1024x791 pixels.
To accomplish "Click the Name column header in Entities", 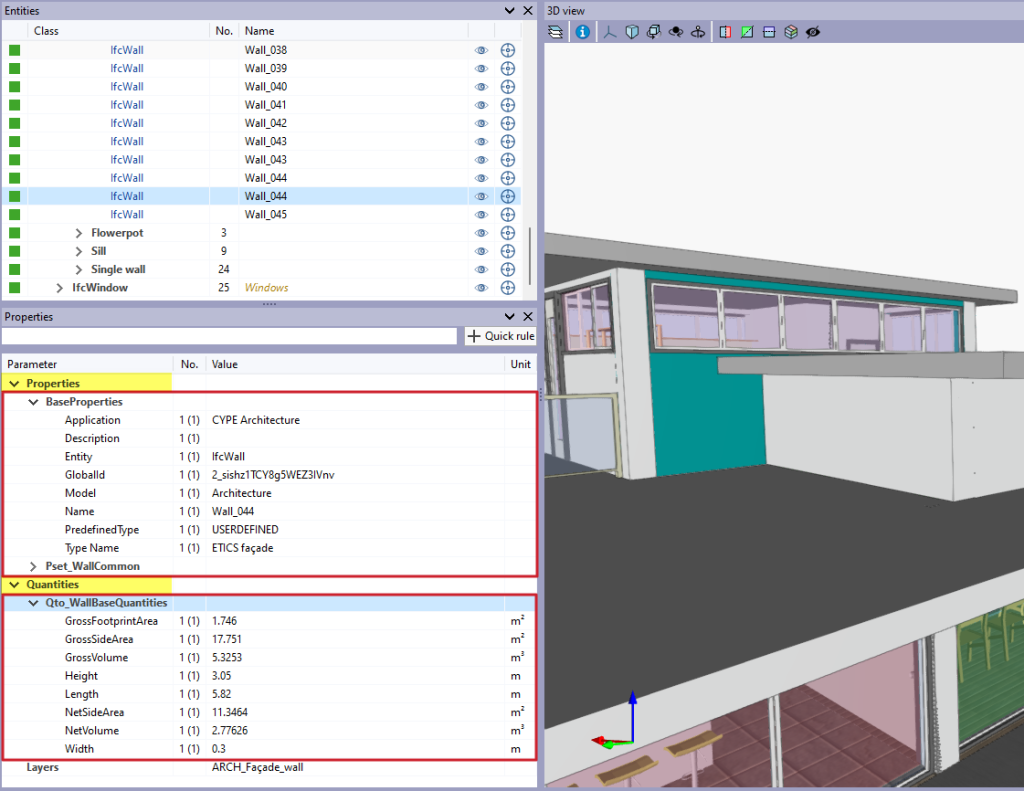I will [x=260, y=31].
